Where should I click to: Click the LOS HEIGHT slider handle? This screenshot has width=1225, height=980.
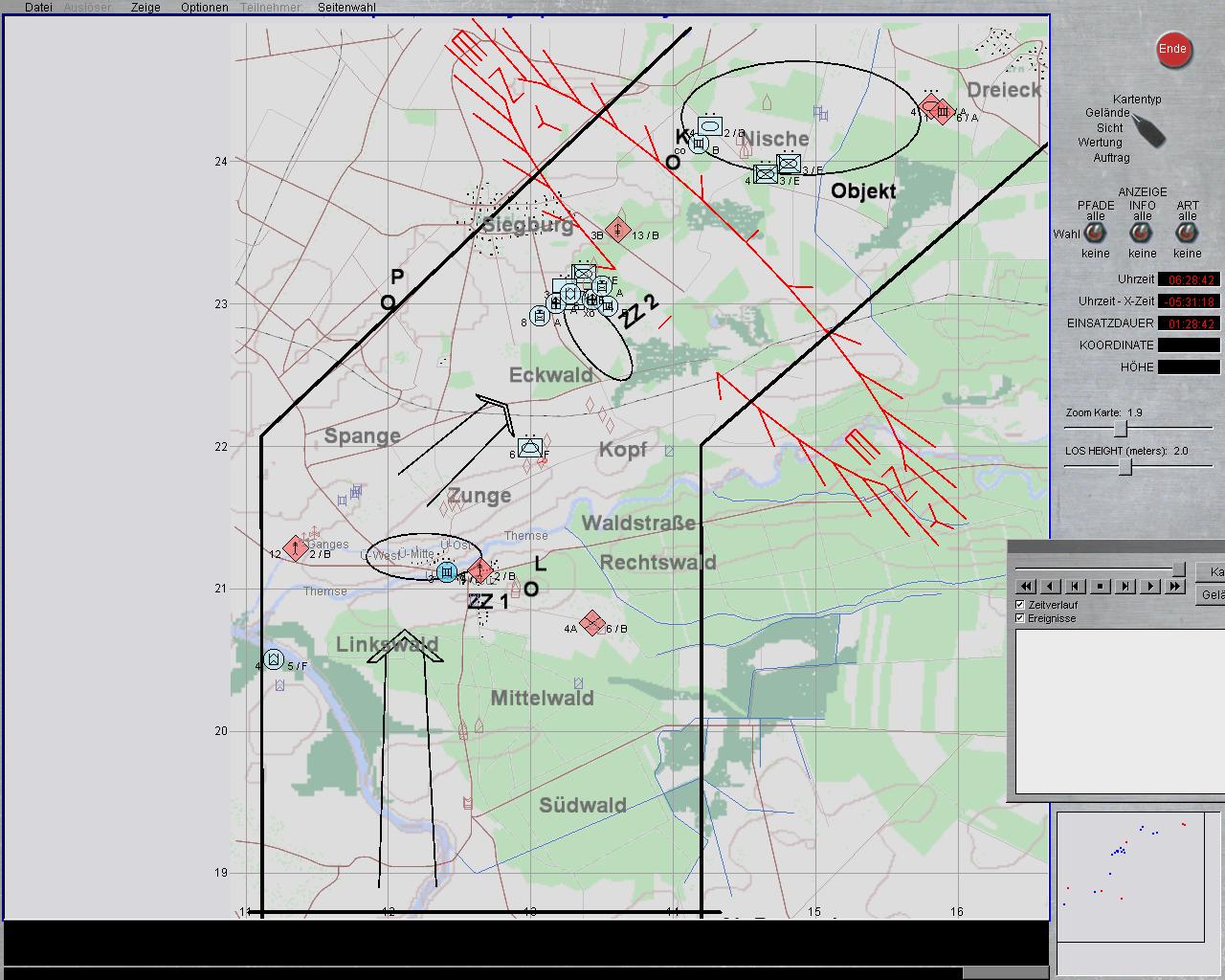tap(1125, 467)
